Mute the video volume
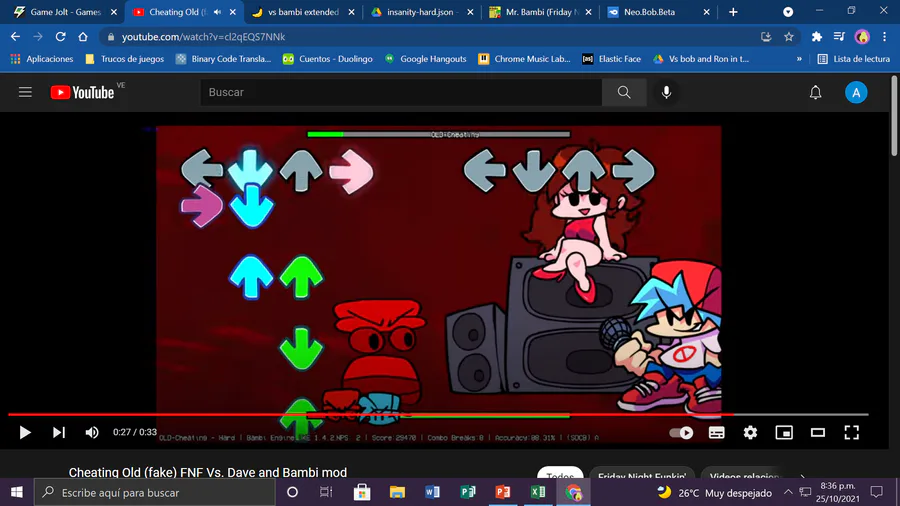The height and width of the screenshot is (506, 900). click(x=92, y=432)
